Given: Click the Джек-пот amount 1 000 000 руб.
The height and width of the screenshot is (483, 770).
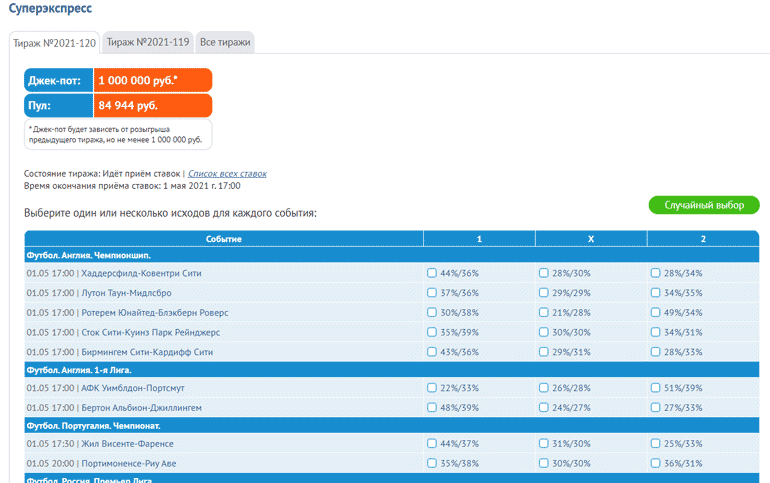Looking at the screenshot, I should click(x=152, y=80).
